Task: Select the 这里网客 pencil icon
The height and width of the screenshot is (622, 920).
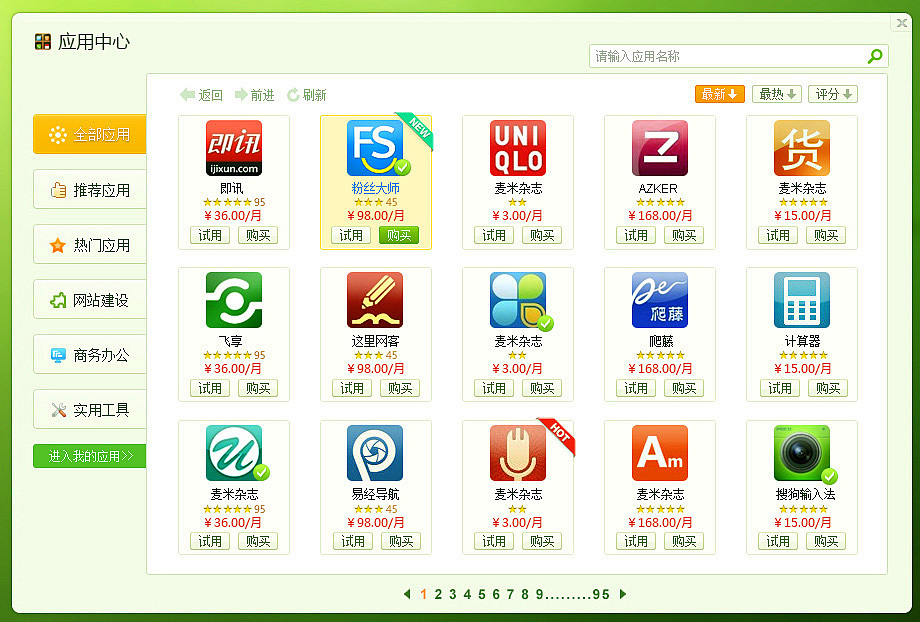Action: click(376, 300)
